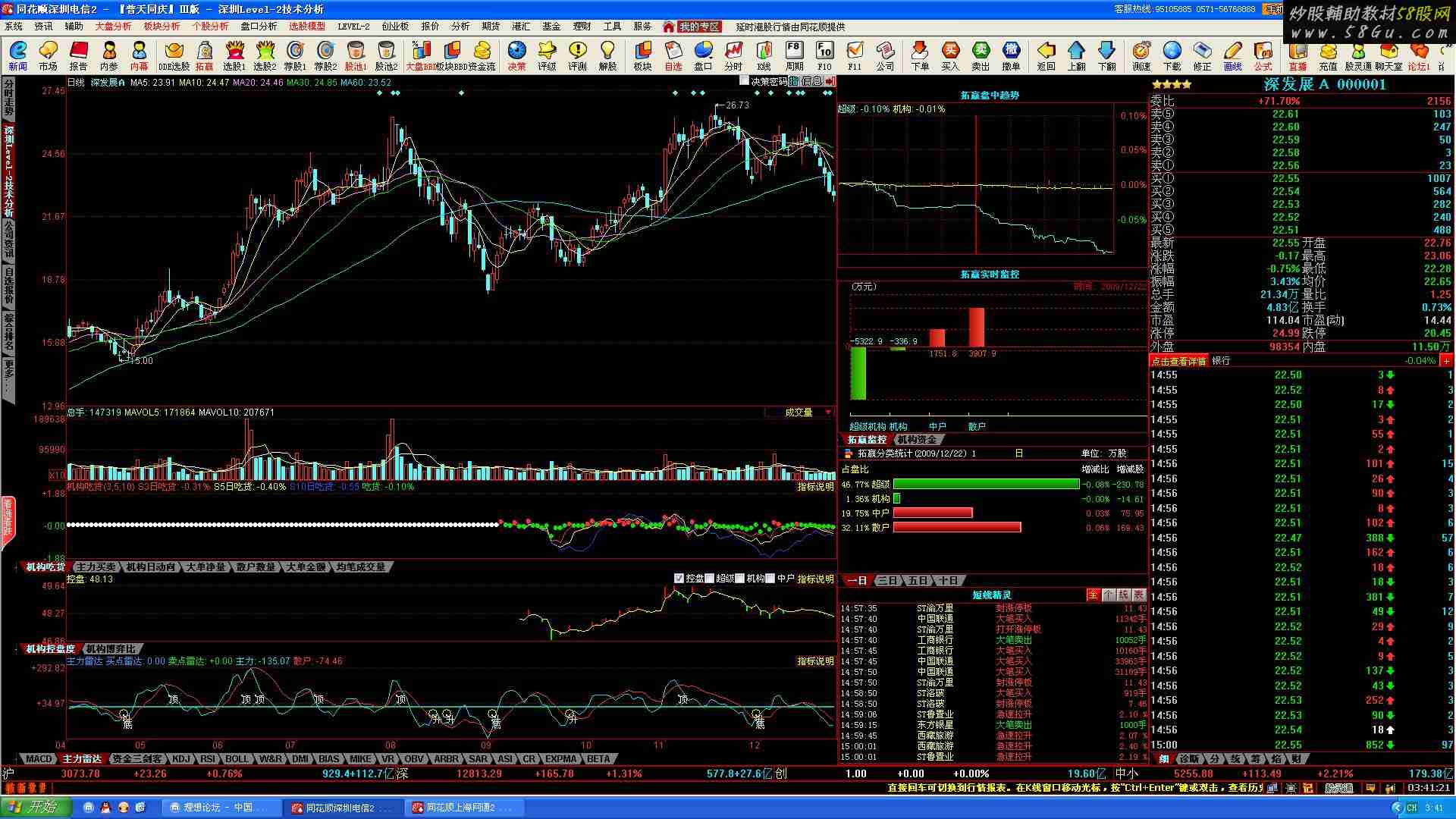Select the 主力买卖 indicator tab
1456x819 pixels.
coord(96,566)
